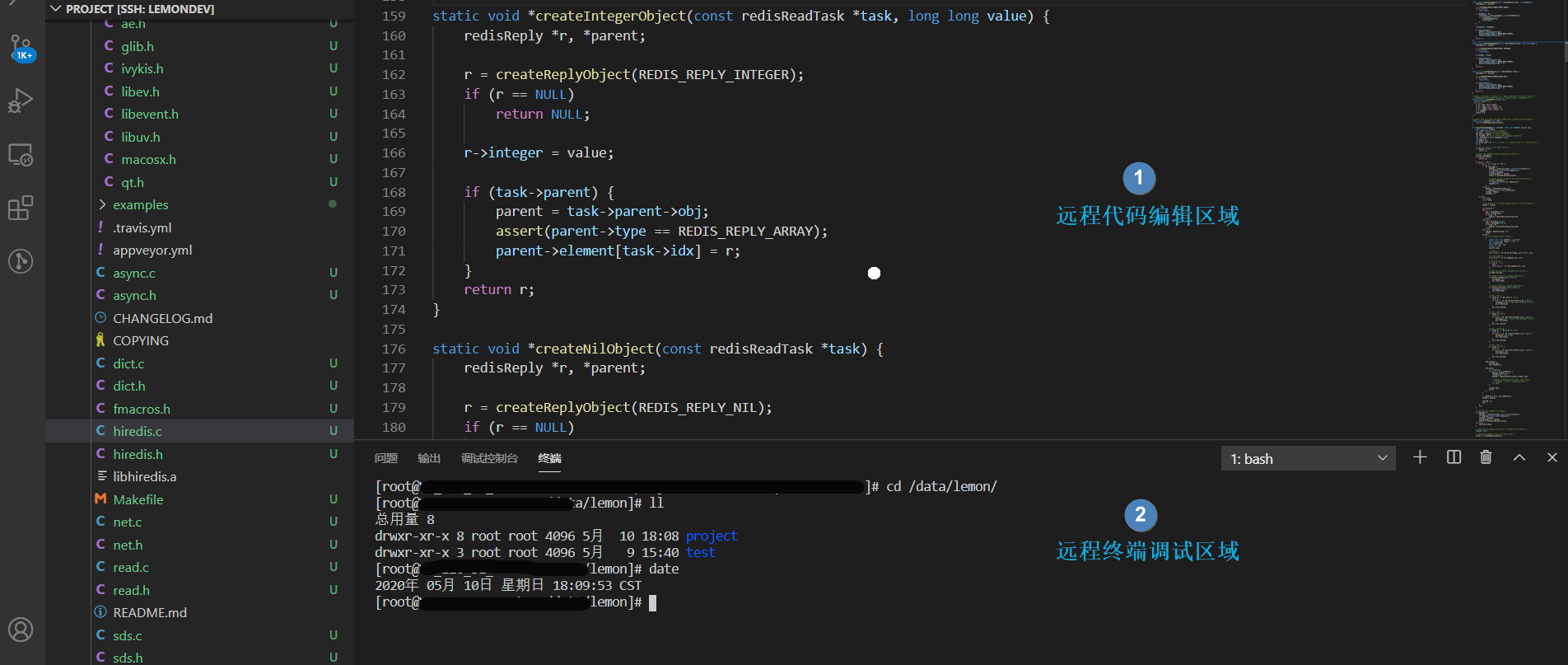Maximize the panel with up chevron
This screenshot has height=665, width=1568.
point(1519,457)
